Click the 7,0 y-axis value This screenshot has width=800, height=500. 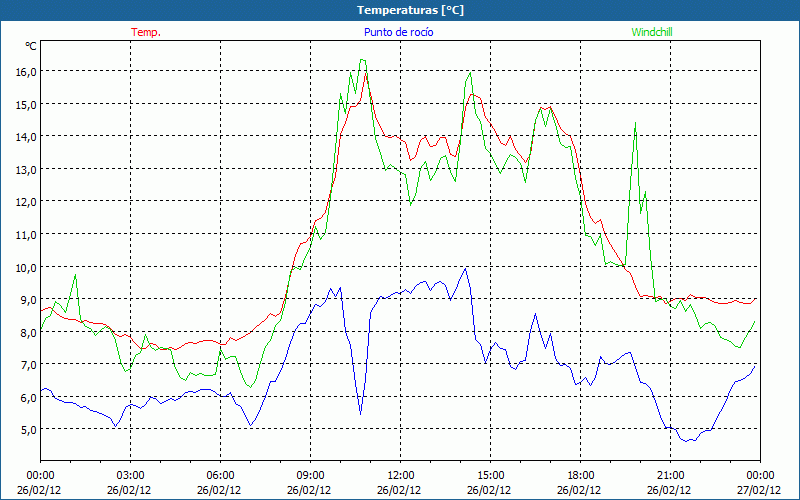coord(25,365)
